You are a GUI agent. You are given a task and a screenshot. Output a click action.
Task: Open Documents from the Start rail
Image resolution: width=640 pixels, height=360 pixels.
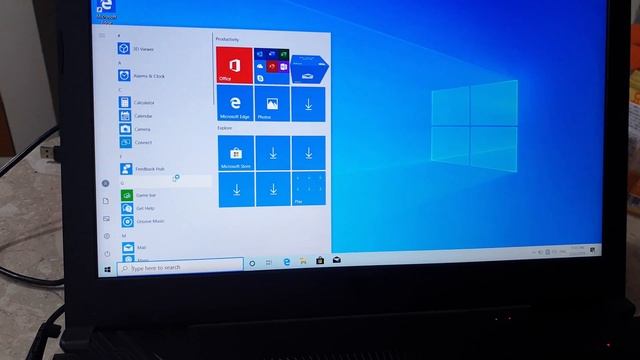coord(106,201)
